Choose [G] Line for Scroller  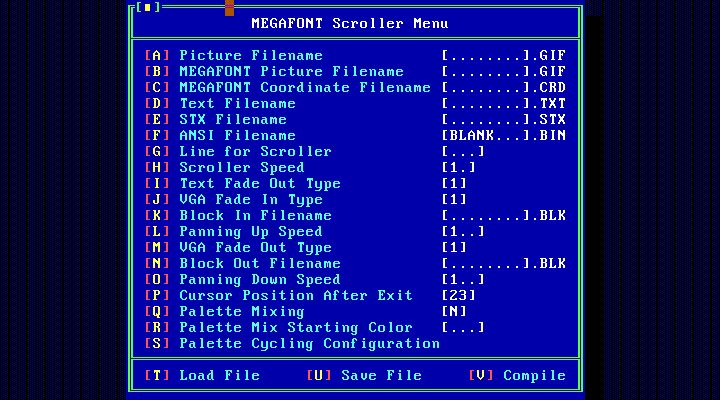pyautogui.click(x=238, y=152)
